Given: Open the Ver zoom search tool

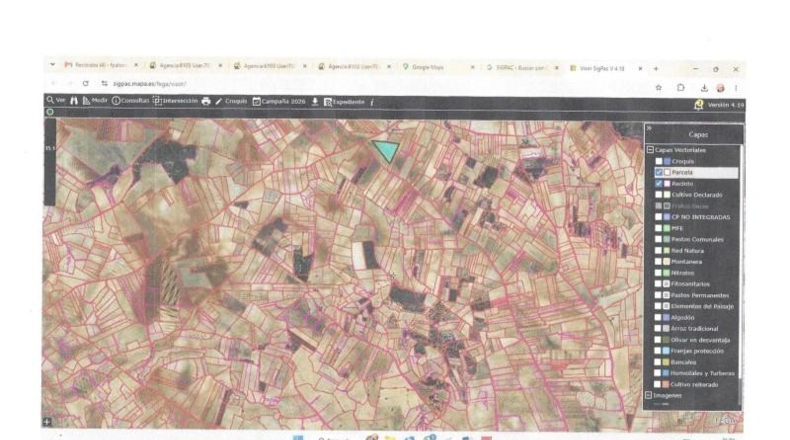Looking at the screenshot, I should 56,100.
